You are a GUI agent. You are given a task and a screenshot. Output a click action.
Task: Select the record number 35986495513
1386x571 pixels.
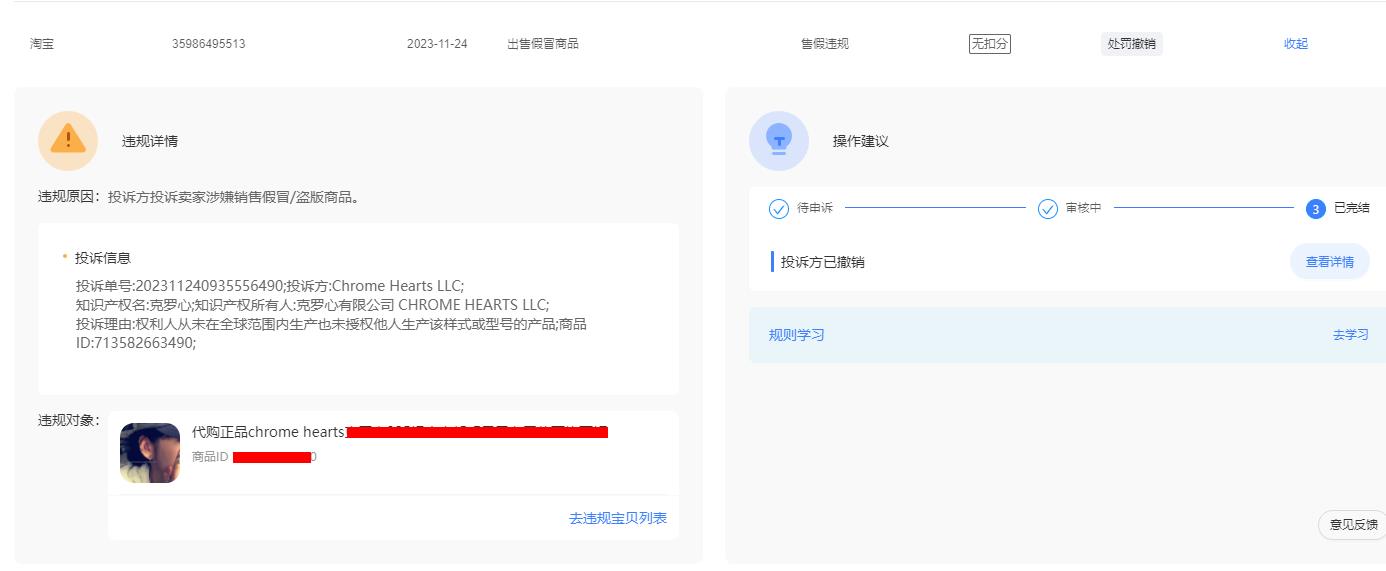[209, 44]
